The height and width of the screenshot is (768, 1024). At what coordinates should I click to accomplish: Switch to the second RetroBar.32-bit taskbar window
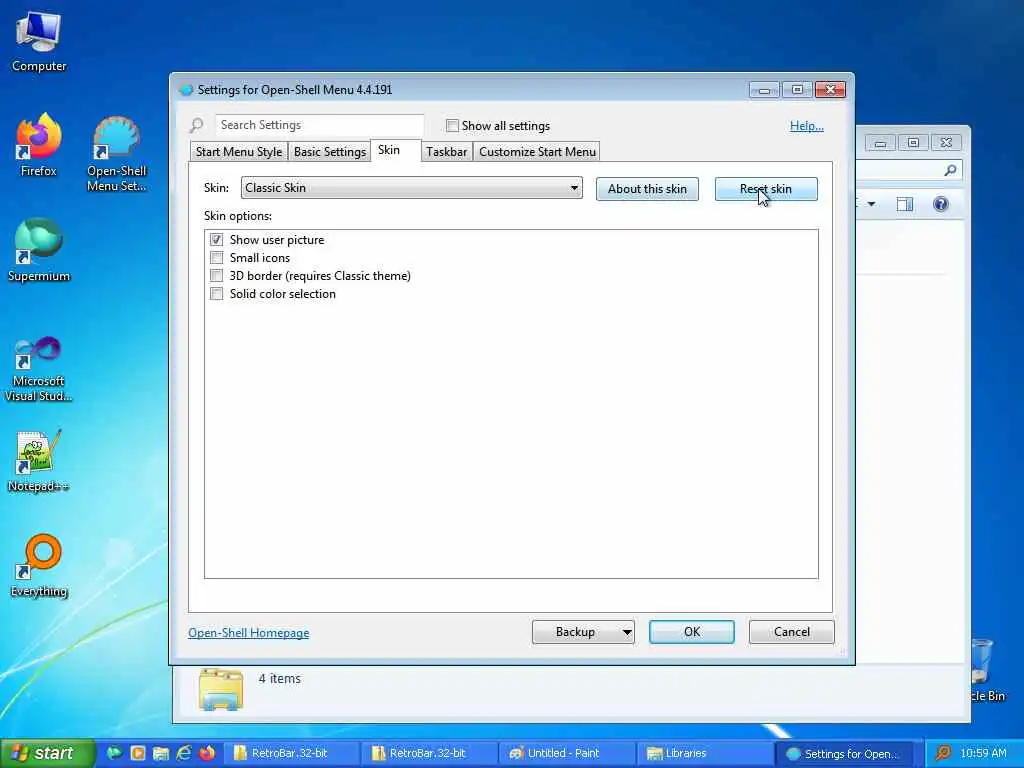429,753
